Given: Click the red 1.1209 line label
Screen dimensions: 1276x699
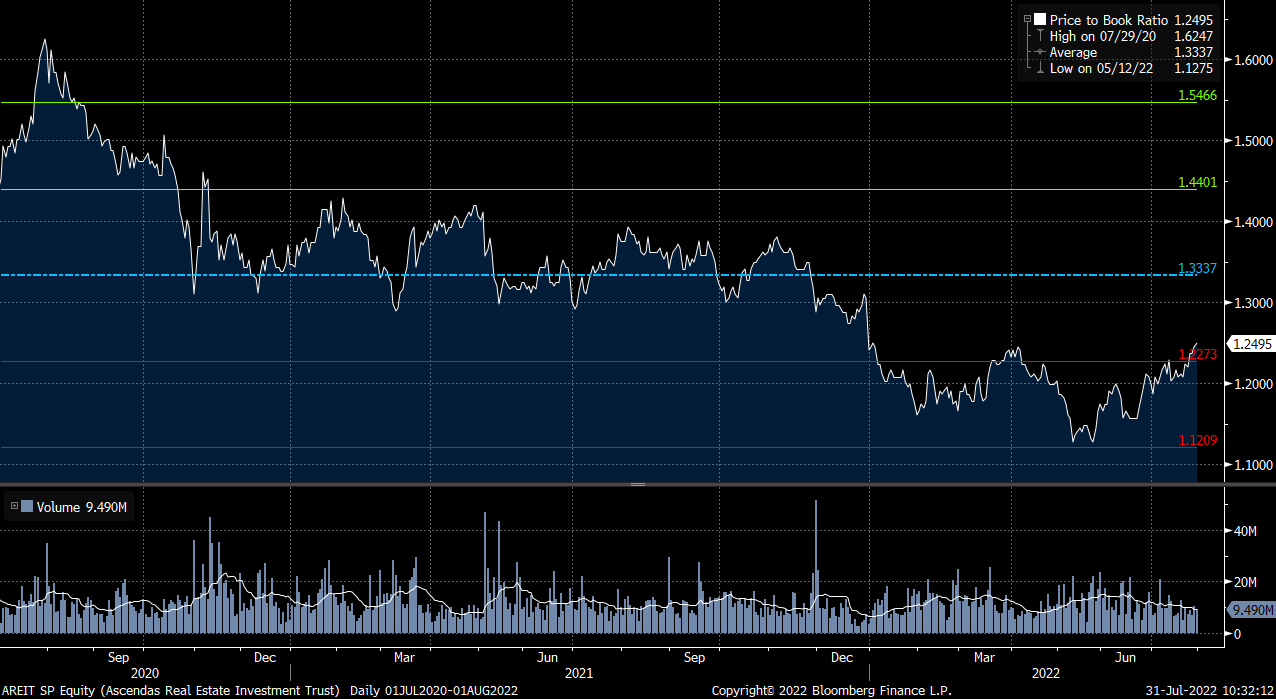Looking at the screenshot, I should (1197, 439).
